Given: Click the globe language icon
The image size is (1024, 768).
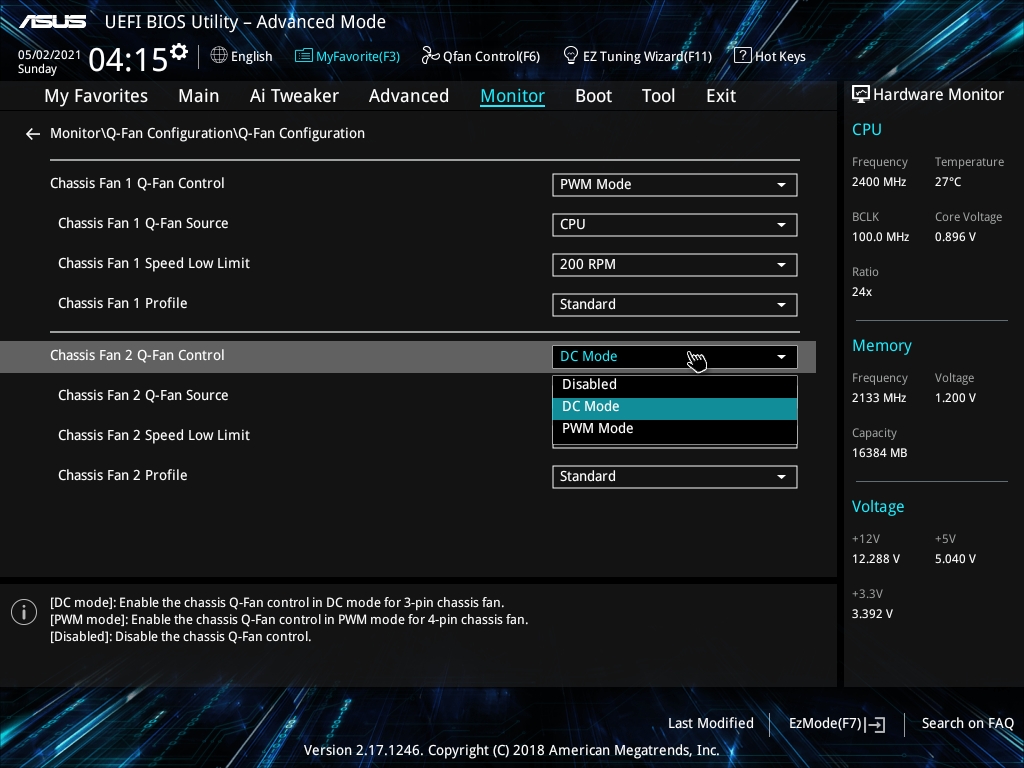Looking at the screenshot, I should [219, 56].
